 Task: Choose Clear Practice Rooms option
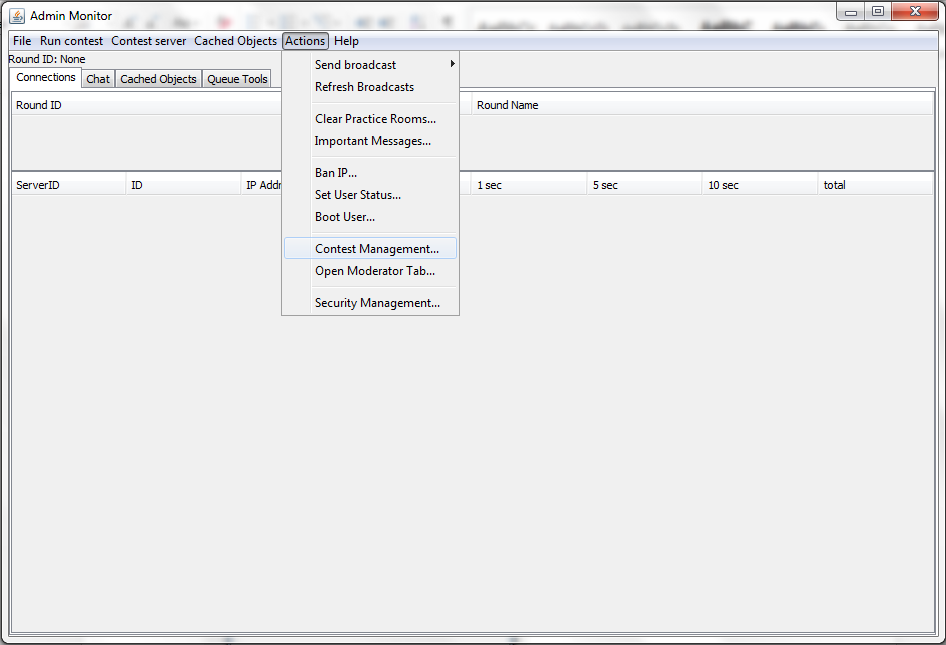[x=375, y=119]
